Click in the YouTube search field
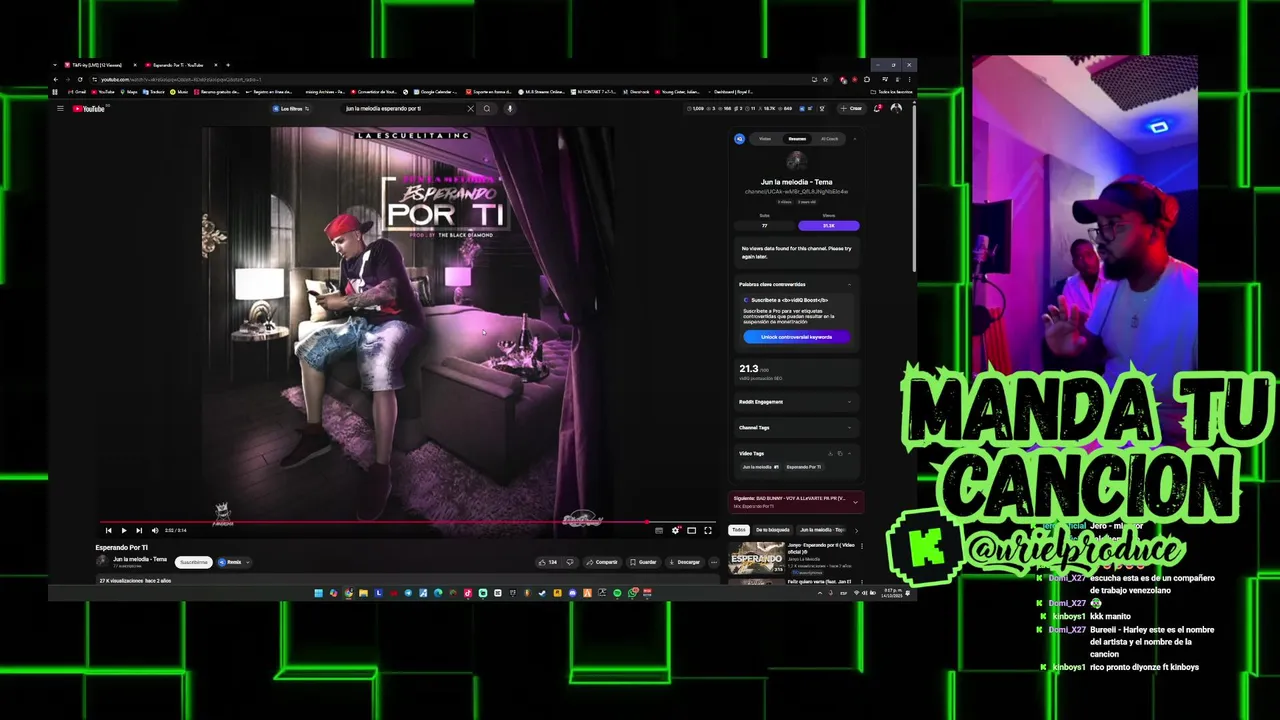Viewport: 1280px width, 720px height. [x=403, y=108]
